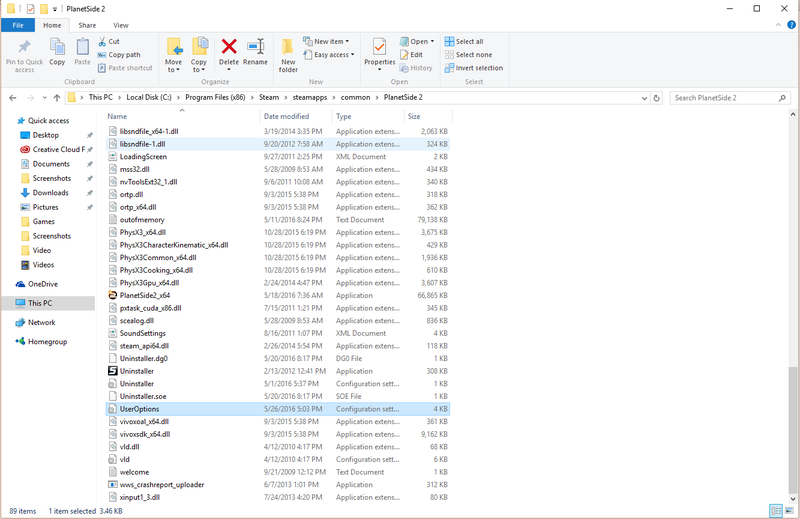Click steamapps in the address breadcrumb

[x=310, y=97]
